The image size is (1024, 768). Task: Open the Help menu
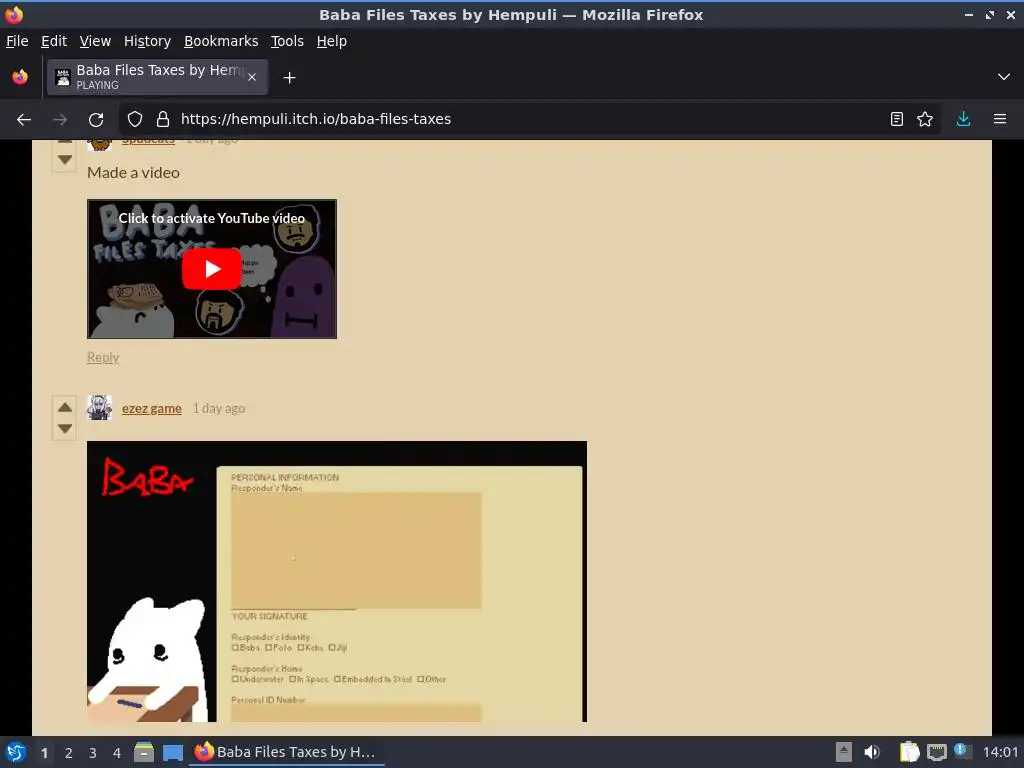(332, 41)
